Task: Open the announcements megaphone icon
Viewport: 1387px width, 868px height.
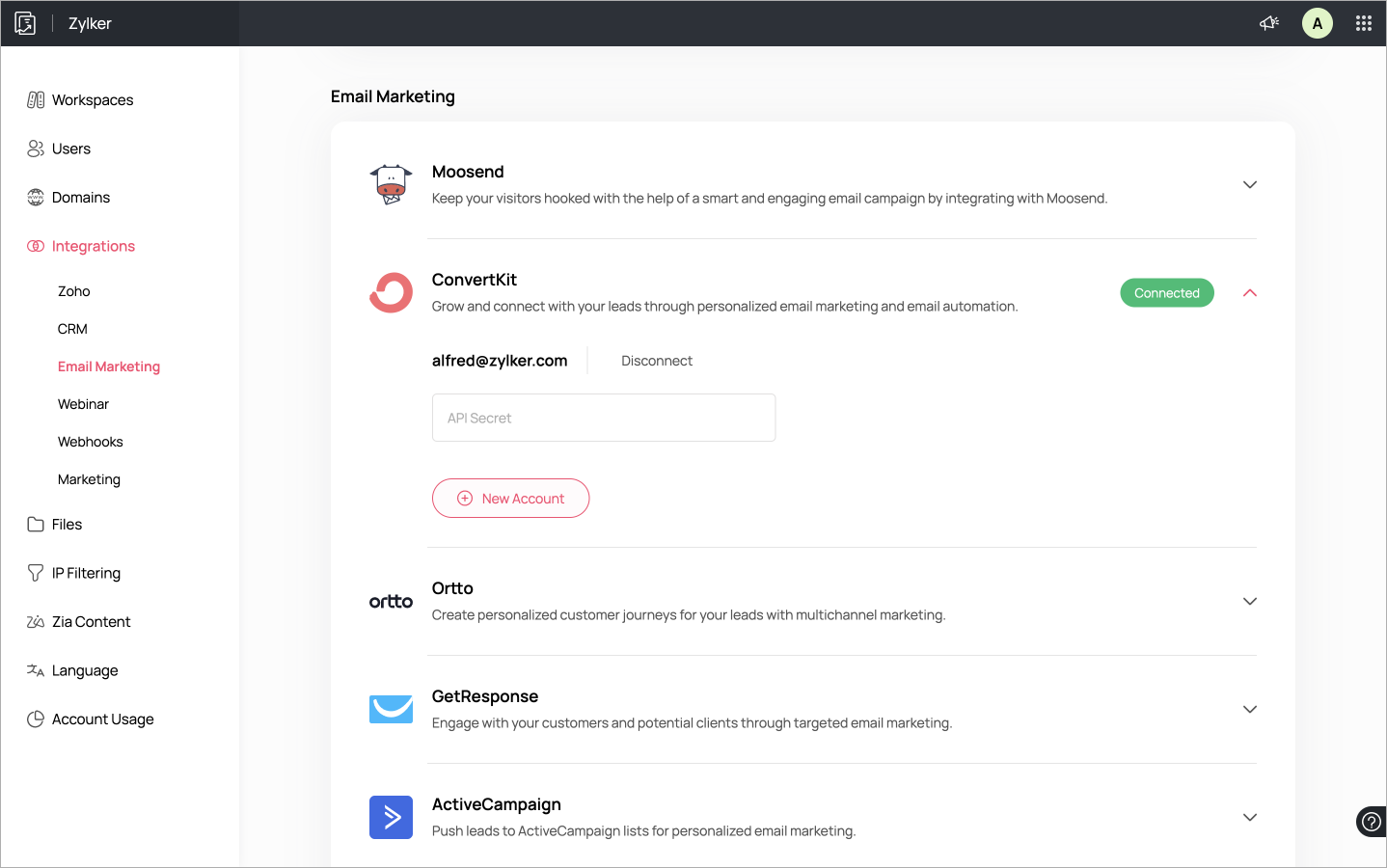Action: (1269, 23)
